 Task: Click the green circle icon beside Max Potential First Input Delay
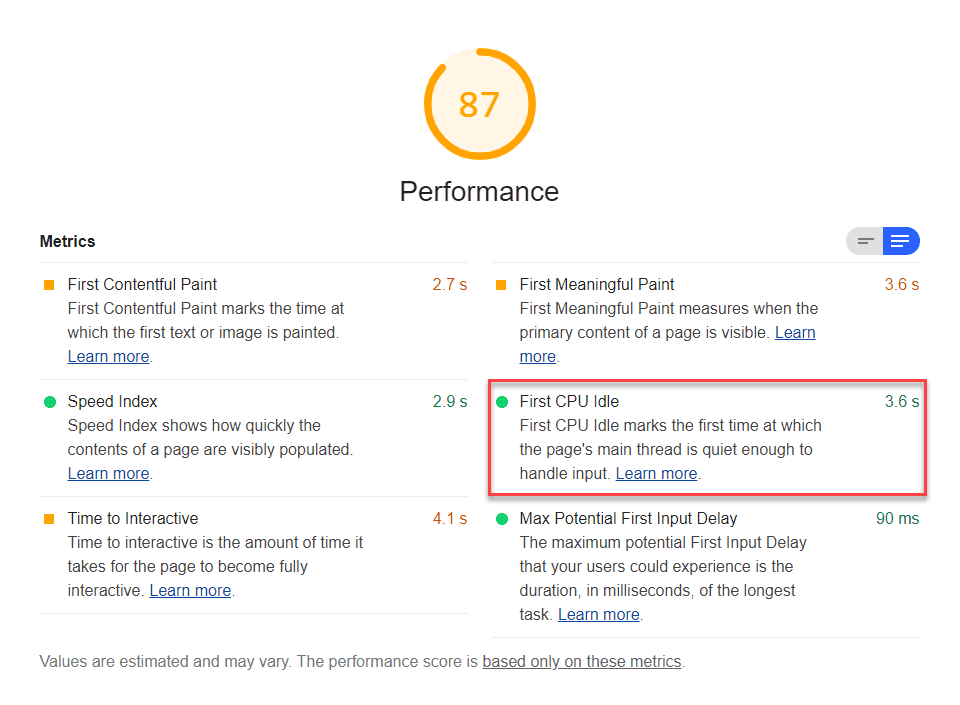click(500, 518)
